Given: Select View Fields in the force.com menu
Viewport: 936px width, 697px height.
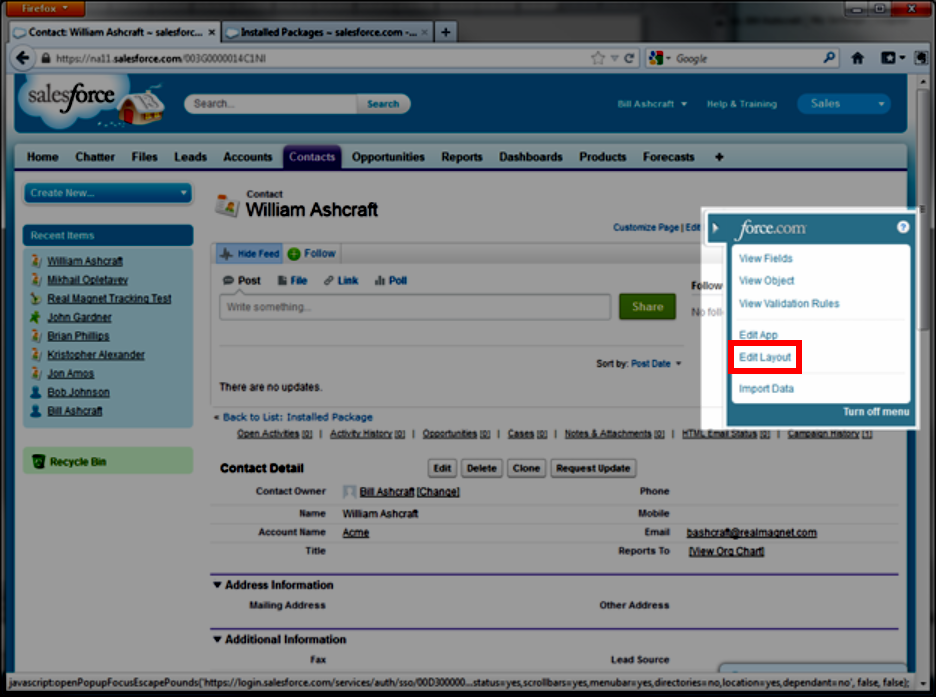Looking at the screenshot, I should pyautogui.click(x=766, y=258).
